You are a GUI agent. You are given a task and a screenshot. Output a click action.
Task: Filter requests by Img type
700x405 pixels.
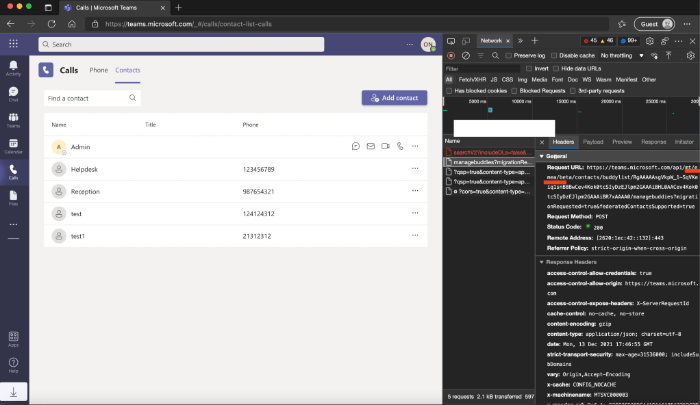pyautogui.click(x=522, y=80)
